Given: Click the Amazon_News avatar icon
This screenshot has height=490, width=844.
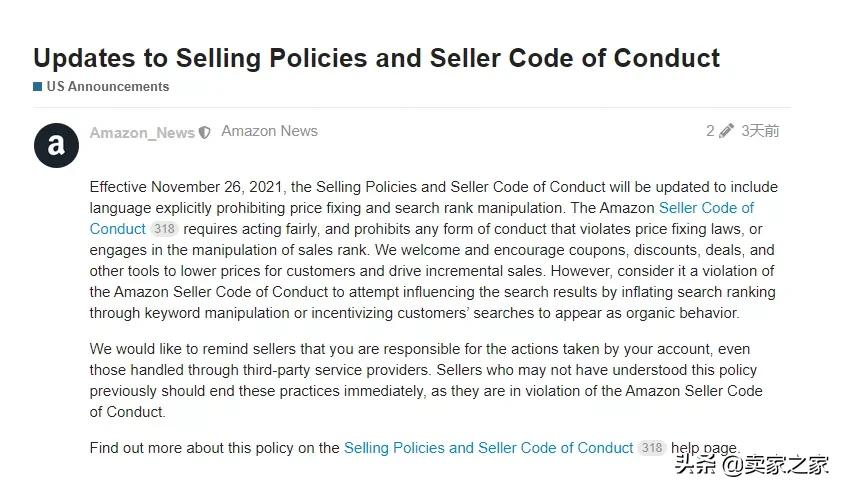Looking at the screenshot, I should coord(56,145).
